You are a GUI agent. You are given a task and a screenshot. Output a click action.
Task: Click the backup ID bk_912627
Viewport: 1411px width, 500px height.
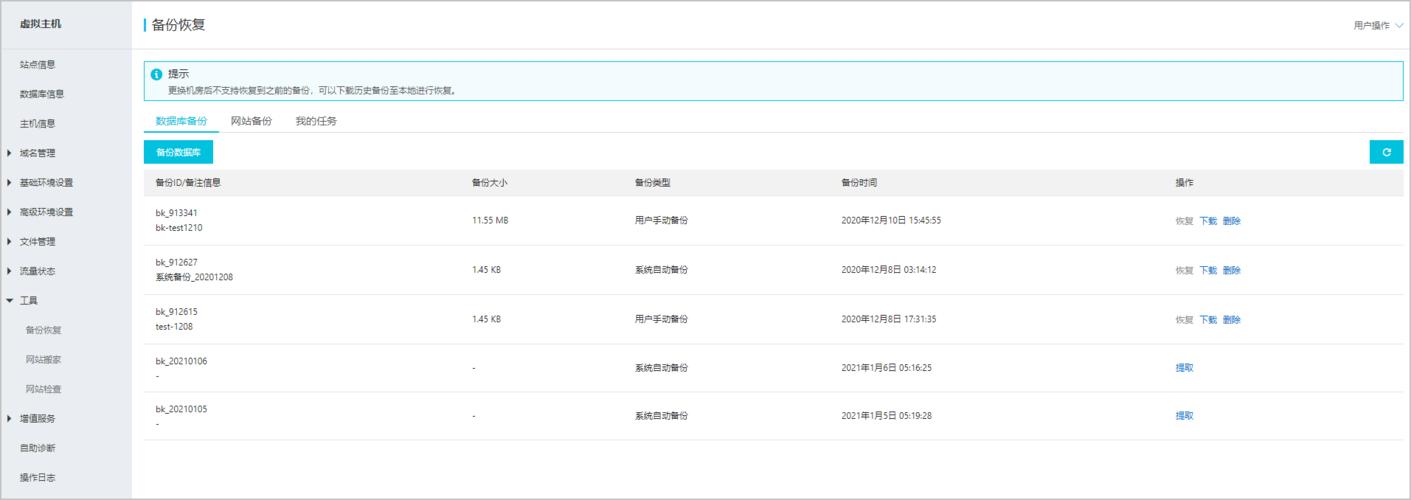pyautogui.click(x=177, y=262)
